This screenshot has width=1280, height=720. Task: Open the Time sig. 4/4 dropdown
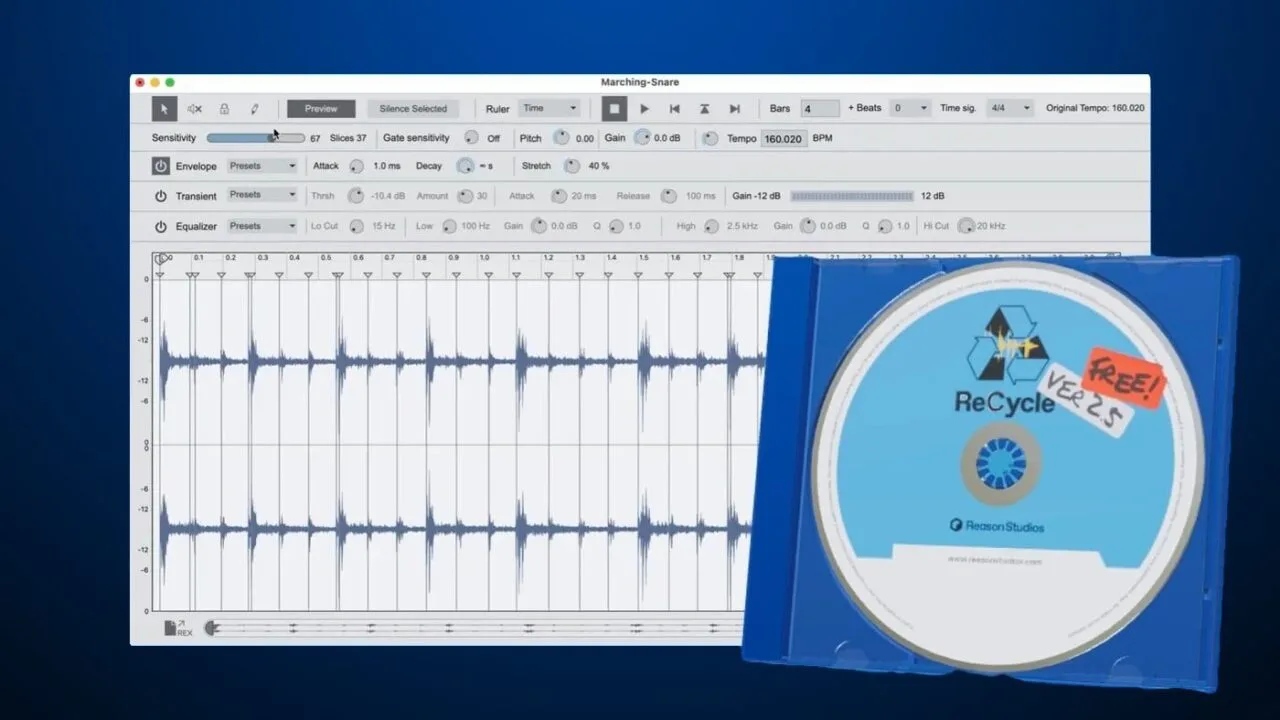tap(1009, 108)
